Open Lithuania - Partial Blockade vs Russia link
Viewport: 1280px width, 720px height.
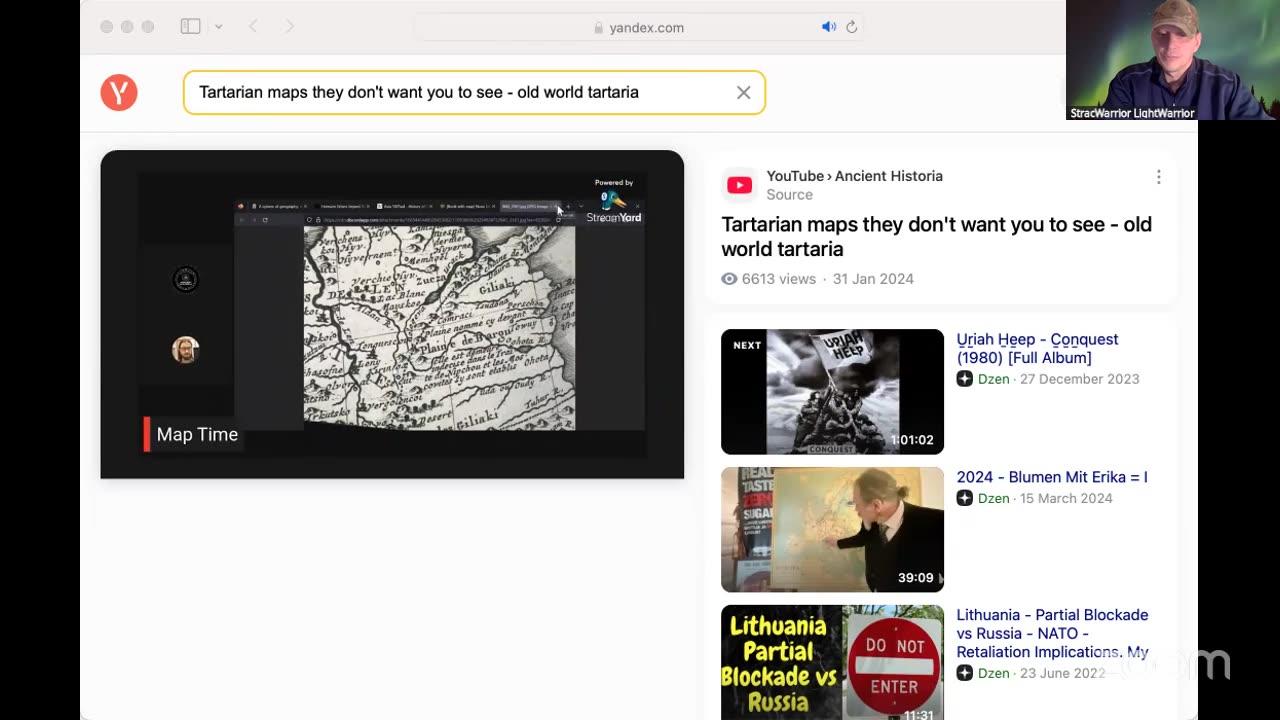click(1052, 633)
